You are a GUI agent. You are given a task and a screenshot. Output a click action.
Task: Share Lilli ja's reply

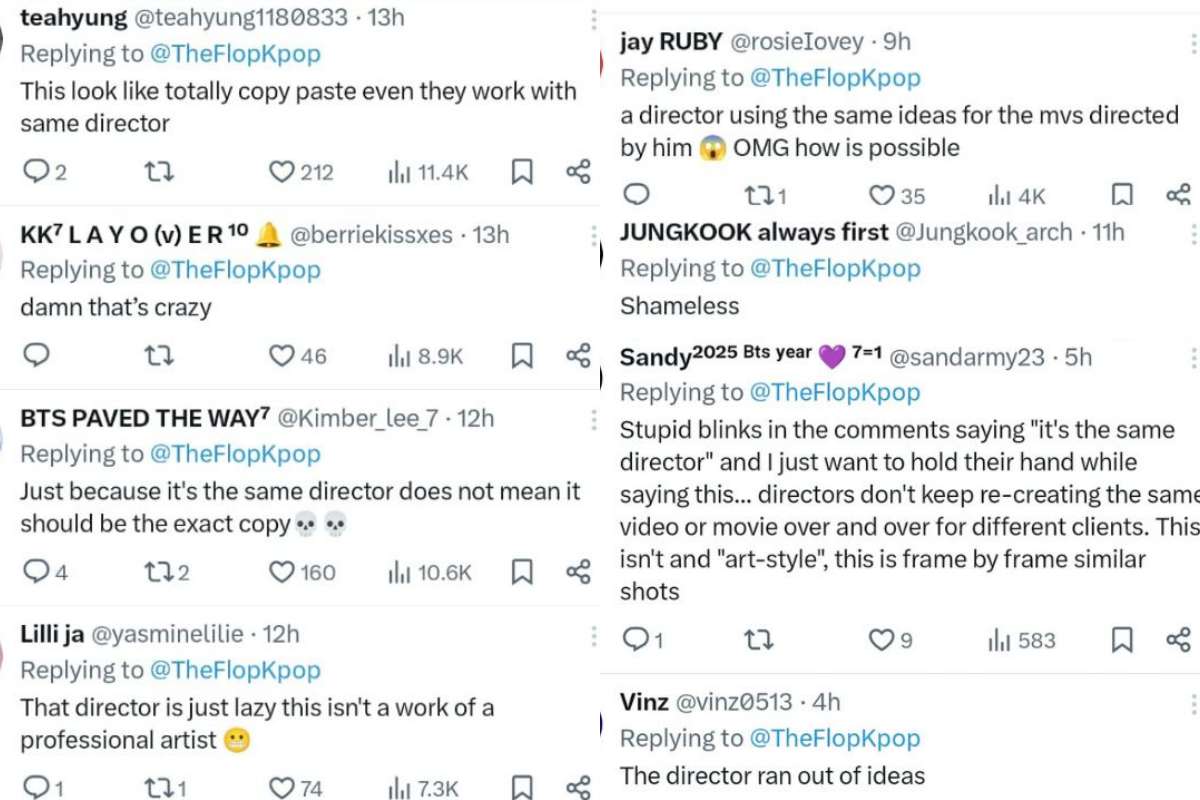pyautogui.click(x=578, y=786)
